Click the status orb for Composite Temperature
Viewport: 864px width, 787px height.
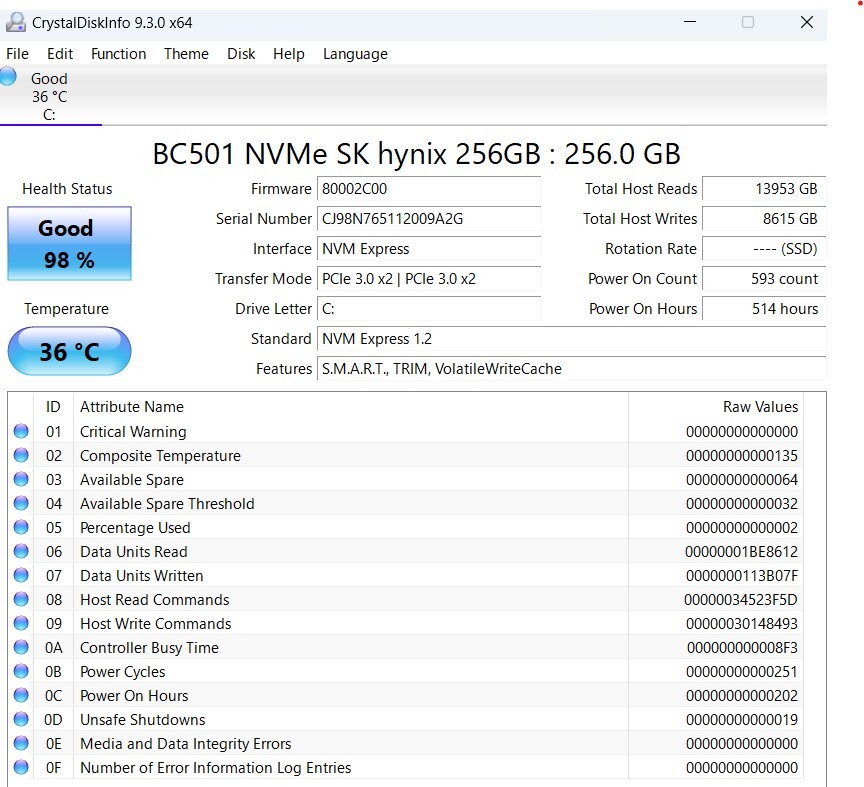21,456
